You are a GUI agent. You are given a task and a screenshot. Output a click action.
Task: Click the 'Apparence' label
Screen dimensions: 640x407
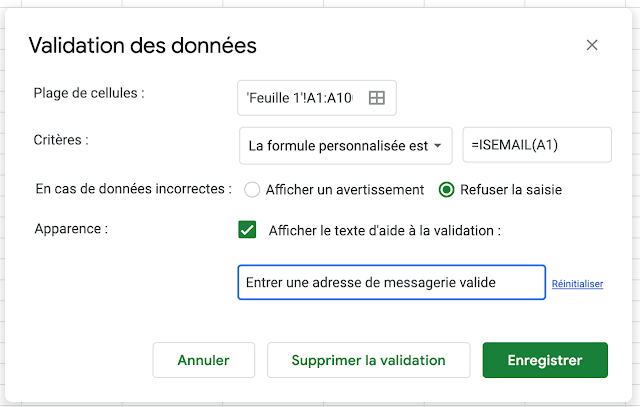71,228
